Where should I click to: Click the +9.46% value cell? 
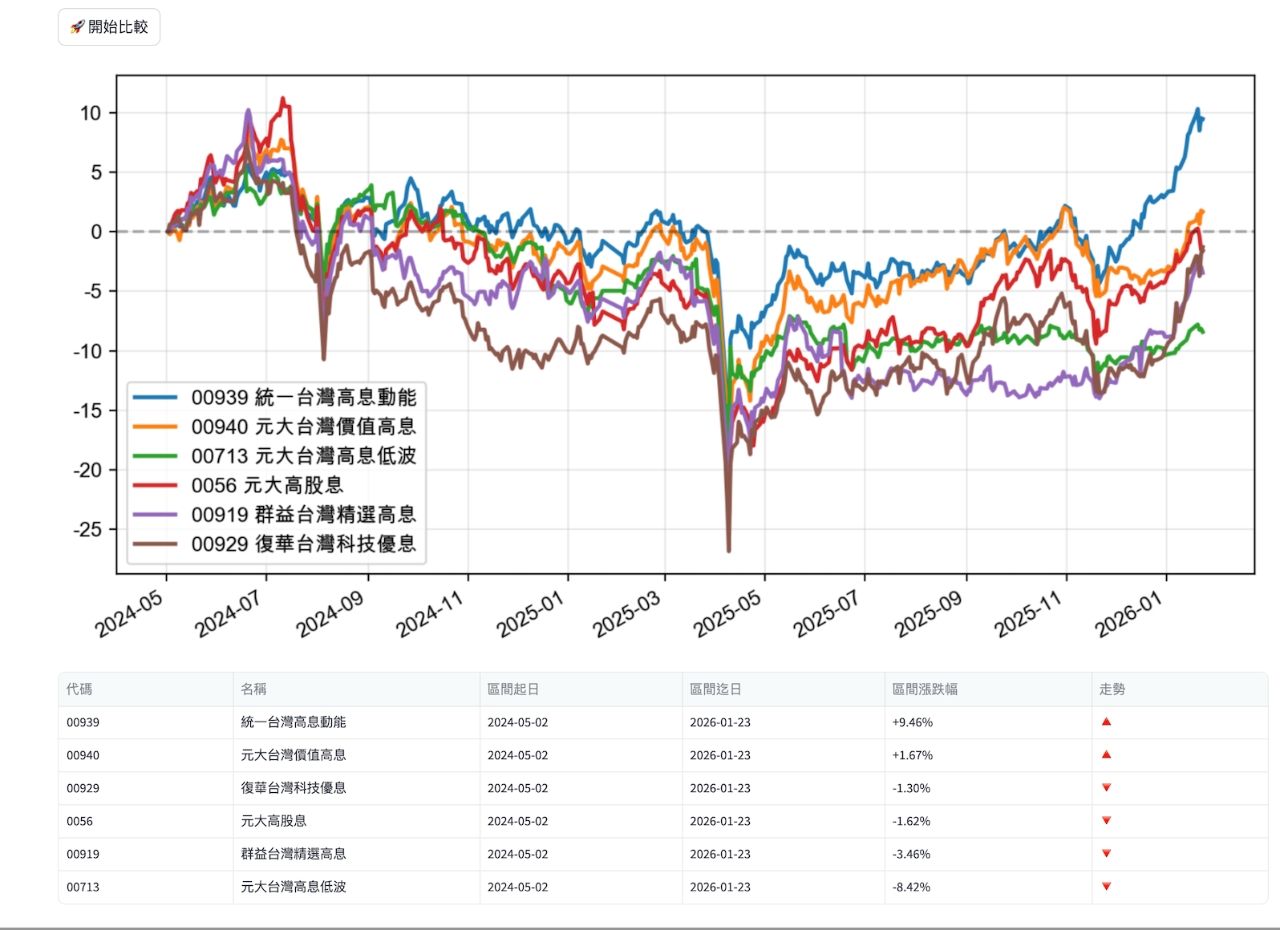point(912,722)
